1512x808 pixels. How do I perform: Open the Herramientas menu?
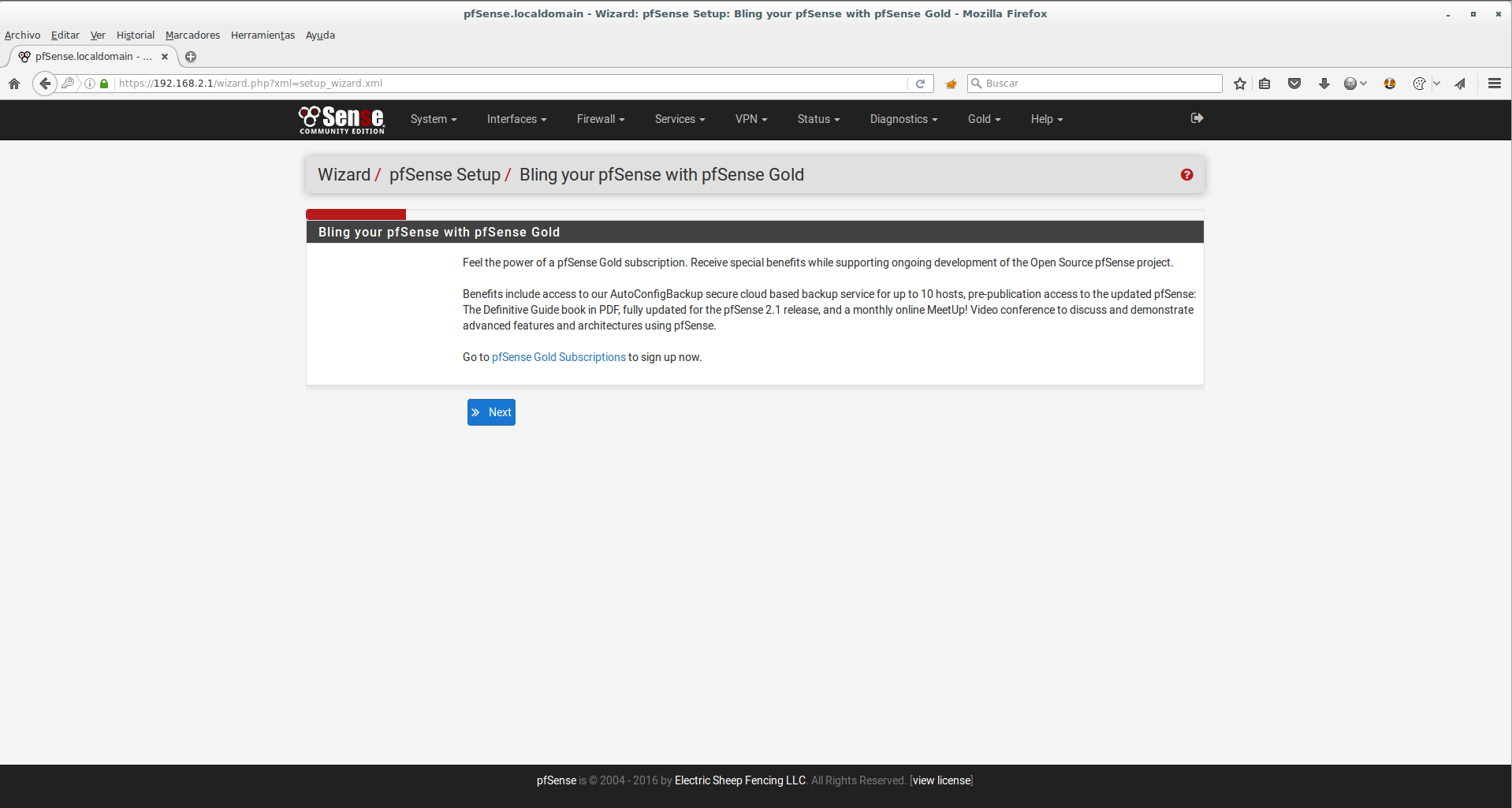(x=263, y=35)
